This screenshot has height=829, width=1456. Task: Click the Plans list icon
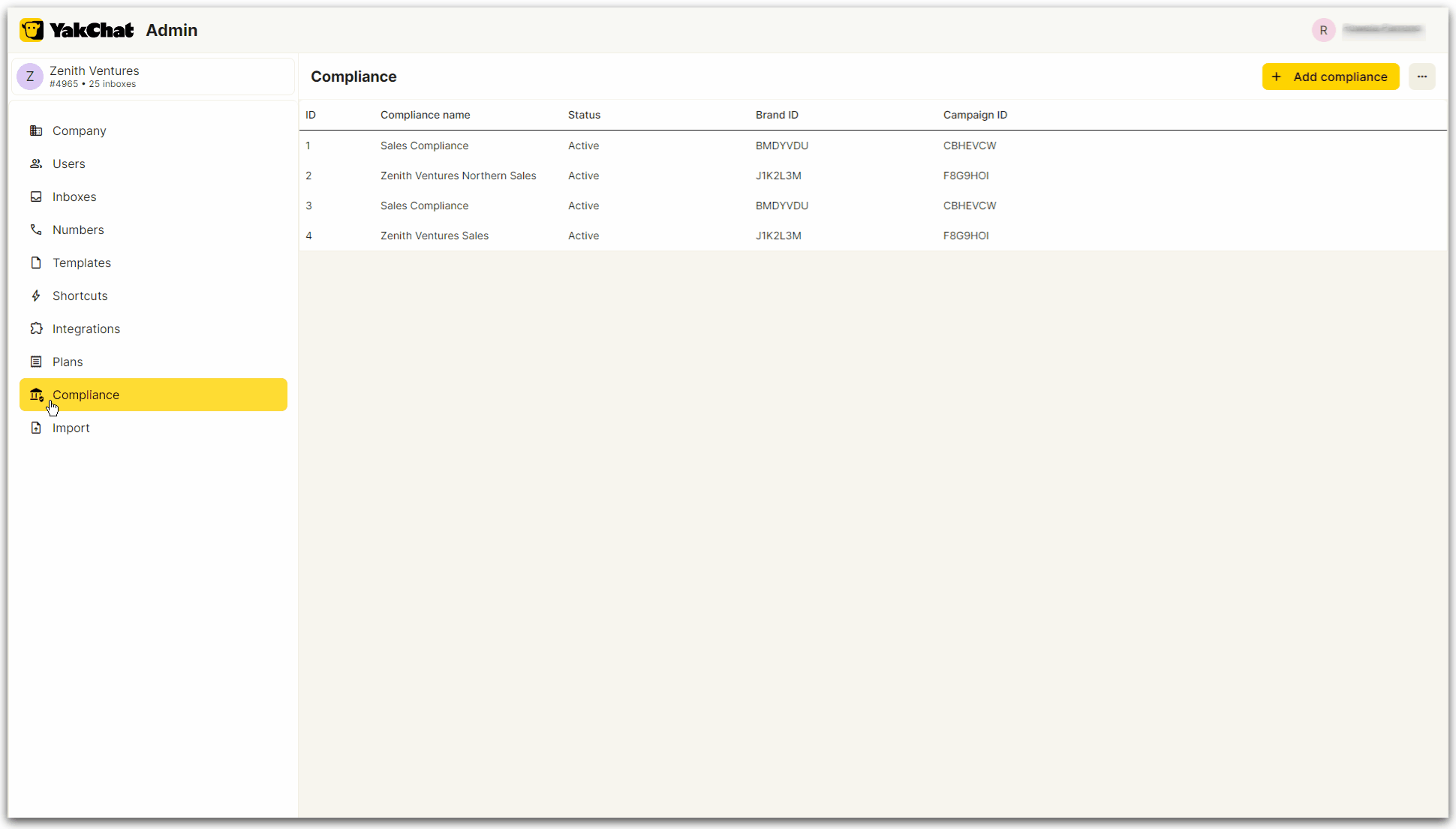coord(36,362)
